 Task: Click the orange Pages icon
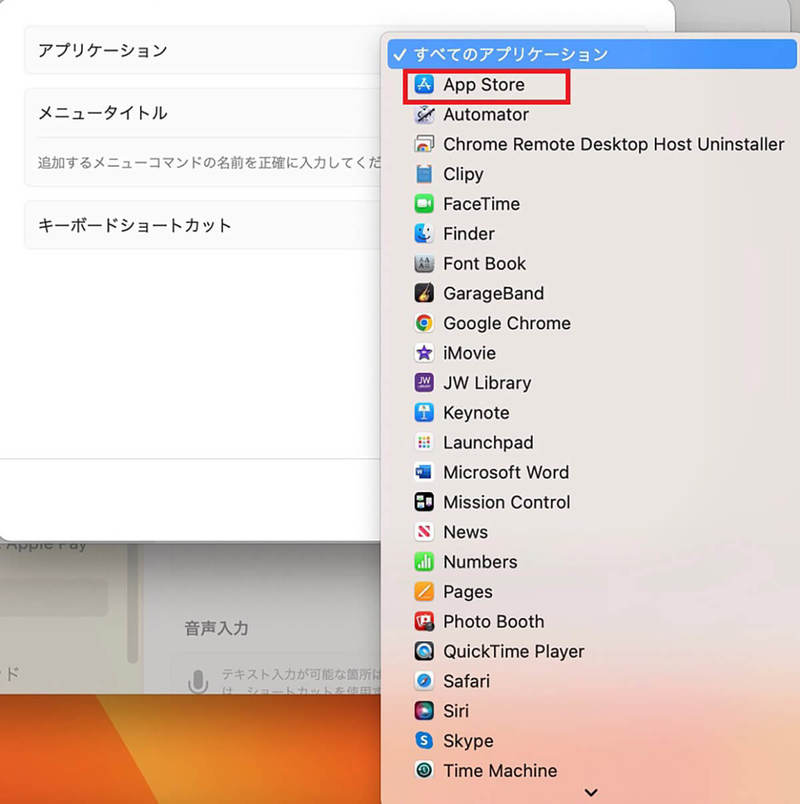coord(424,591)
